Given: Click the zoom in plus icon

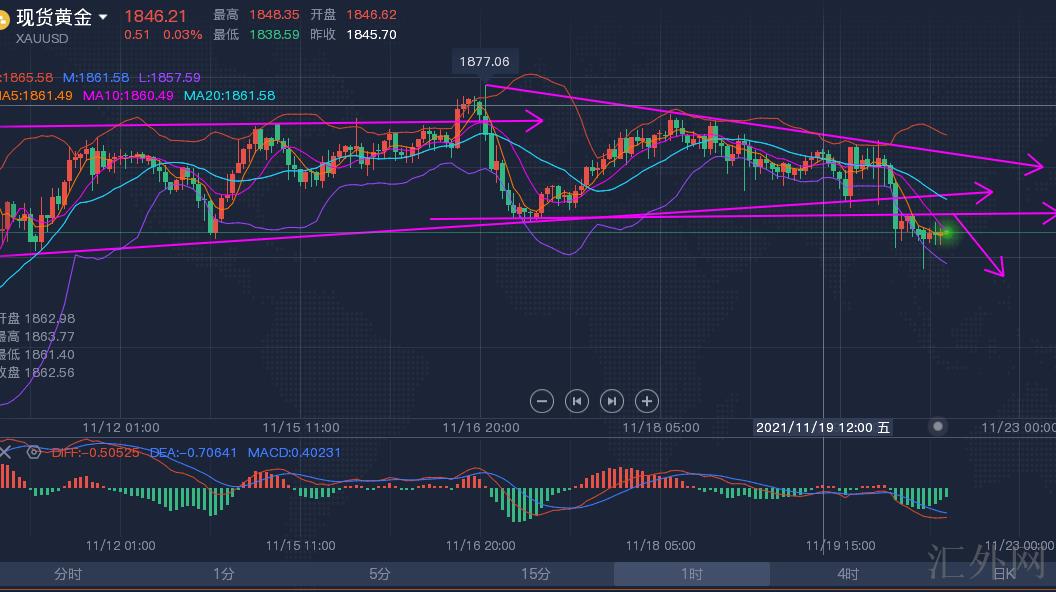Looking at the screenshot, I should tap(647, 401).
